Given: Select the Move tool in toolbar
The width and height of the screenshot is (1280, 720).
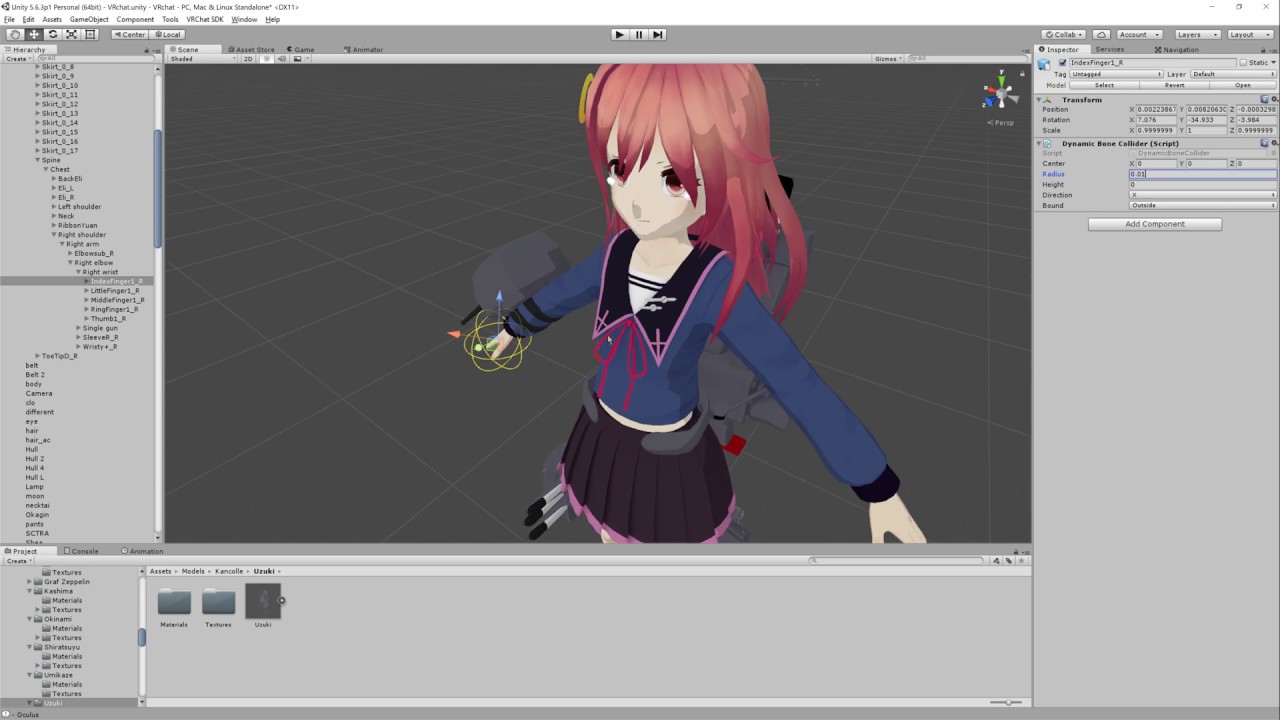Looking at the screenshot, I should (x=34, y=34).
